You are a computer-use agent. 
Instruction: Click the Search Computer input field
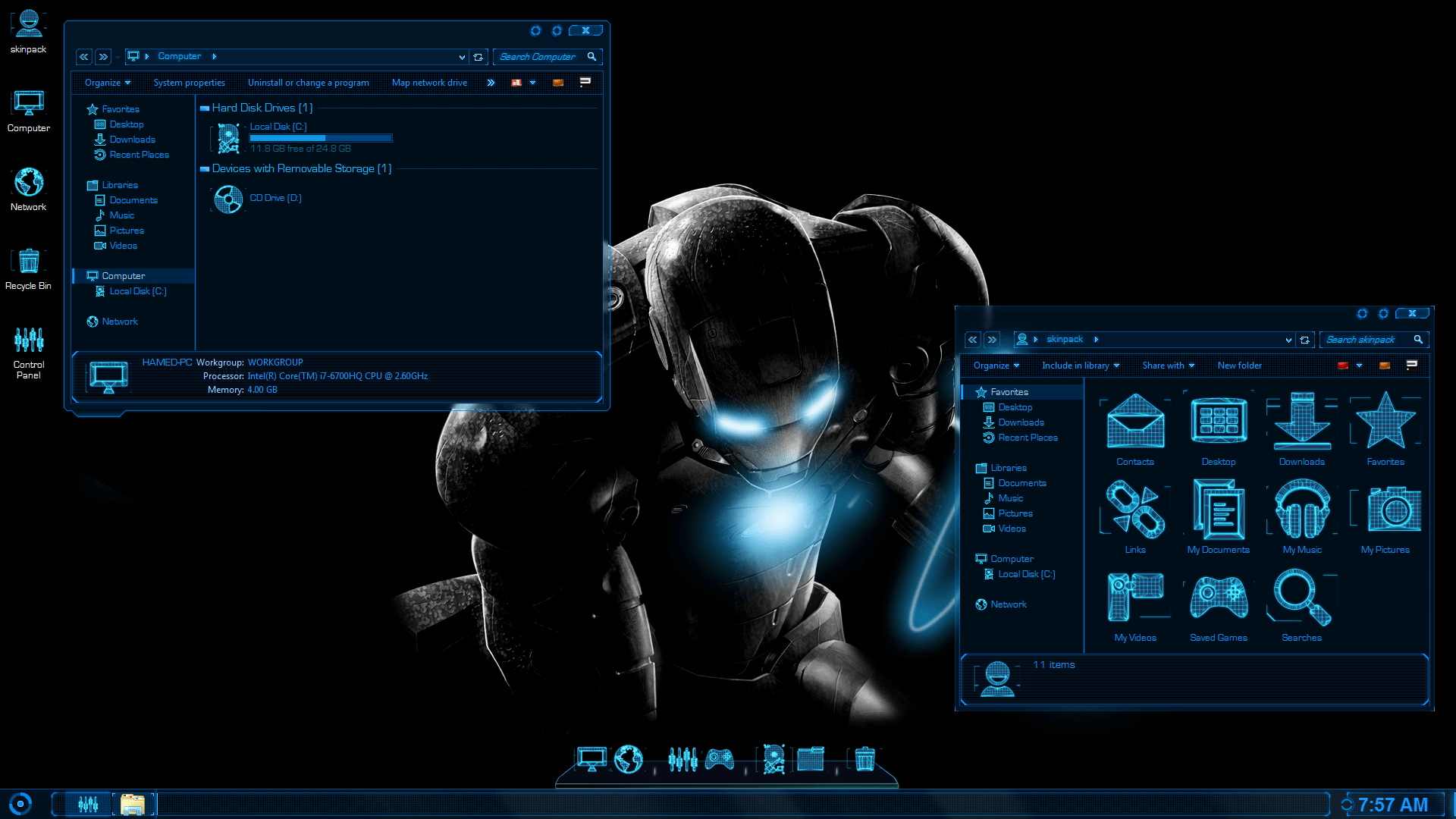(x=545, y=56)
